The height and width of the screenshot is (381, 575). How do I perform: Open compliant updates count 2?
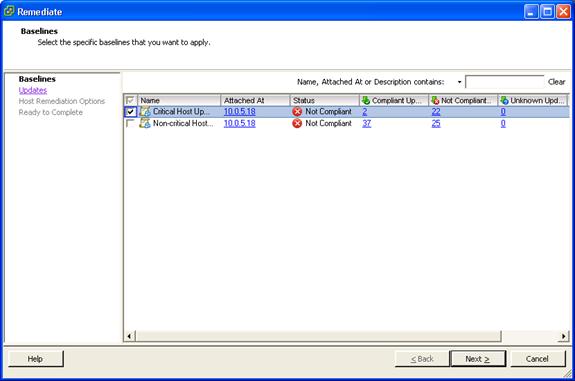[x=365, y=111]
